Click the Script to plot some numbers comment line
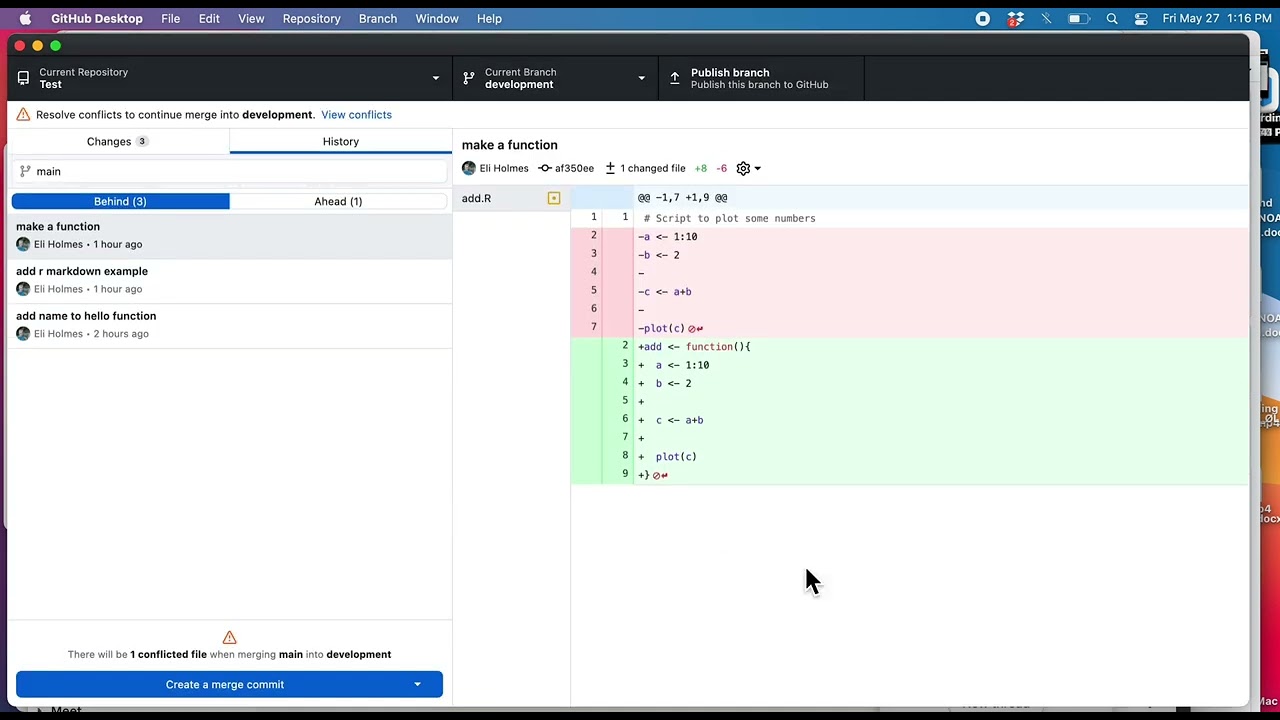This screenshot has width=1280, height=720. [x=729, y=218]
